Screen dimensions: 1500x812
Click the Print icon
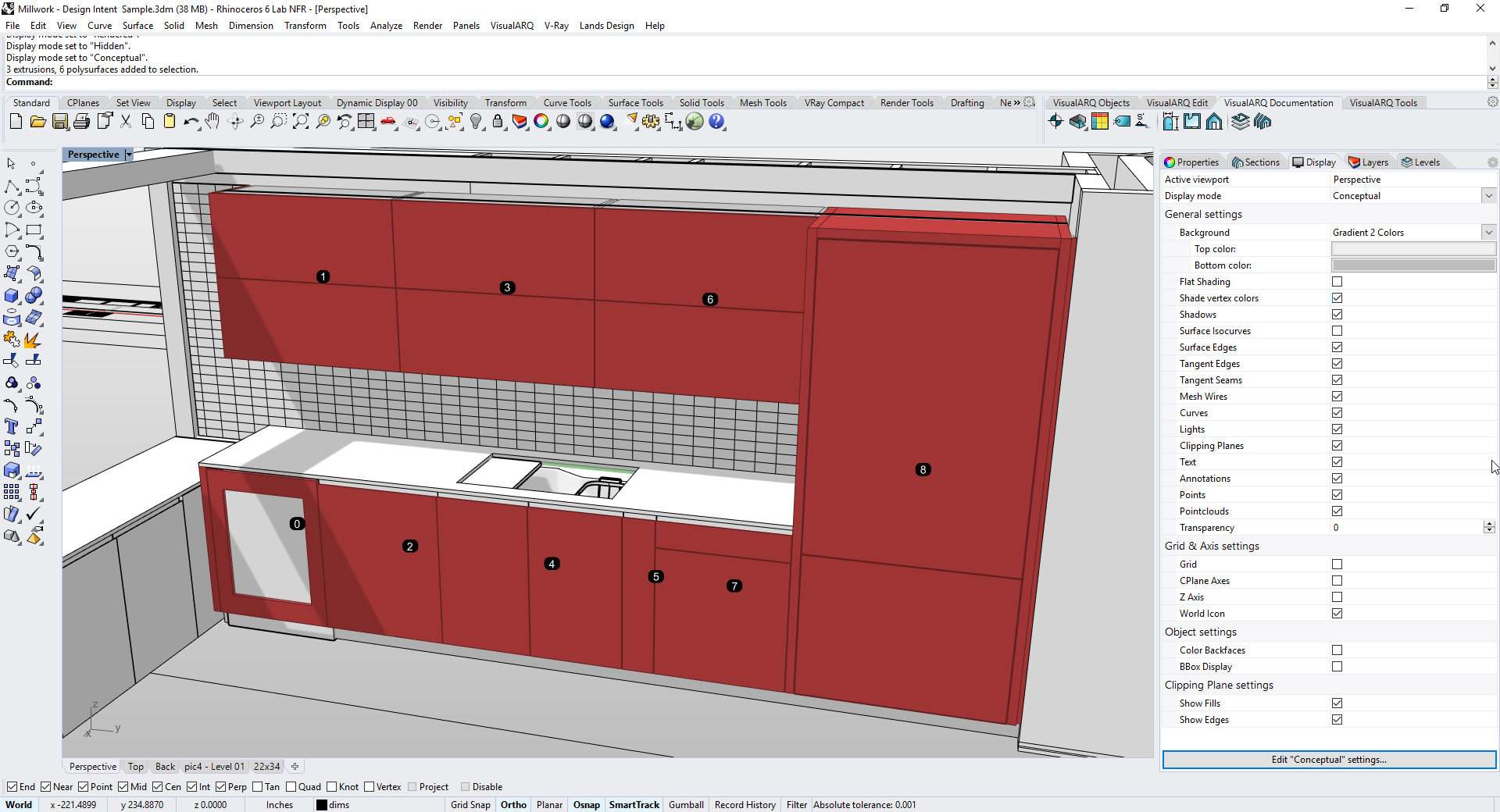81,121
